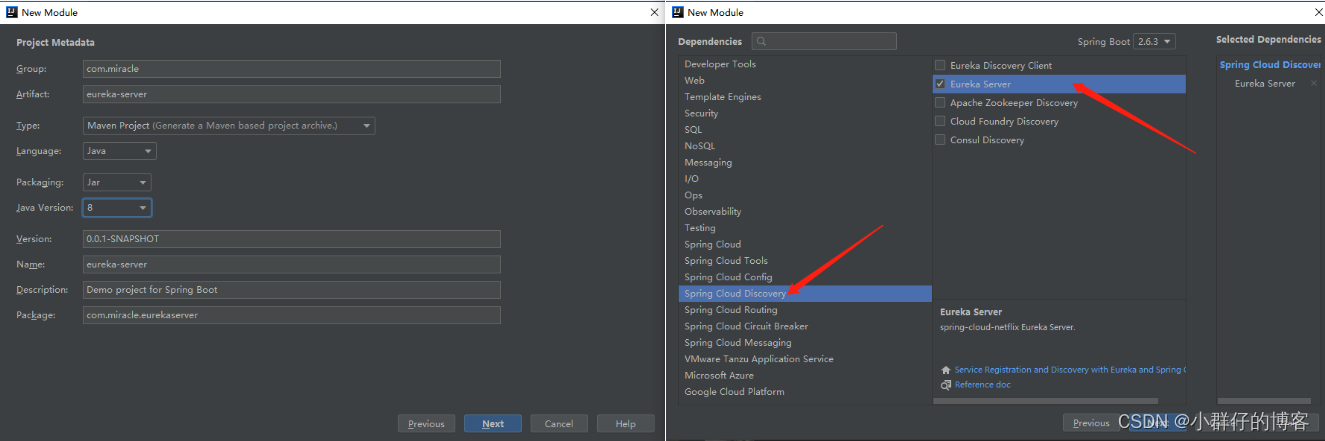
Task: Uncheck the Eureka Server checkbox
Action: 940,84
